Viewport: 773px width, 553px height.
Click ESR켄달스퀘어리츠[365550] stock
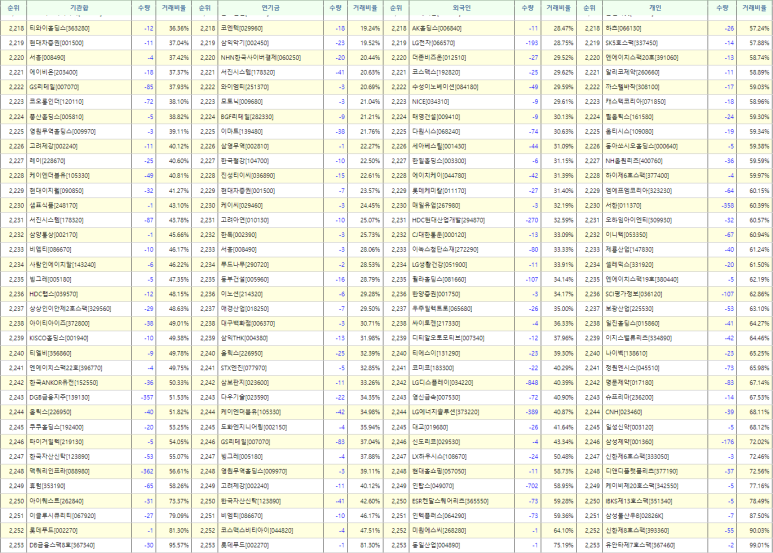(450, 501)
